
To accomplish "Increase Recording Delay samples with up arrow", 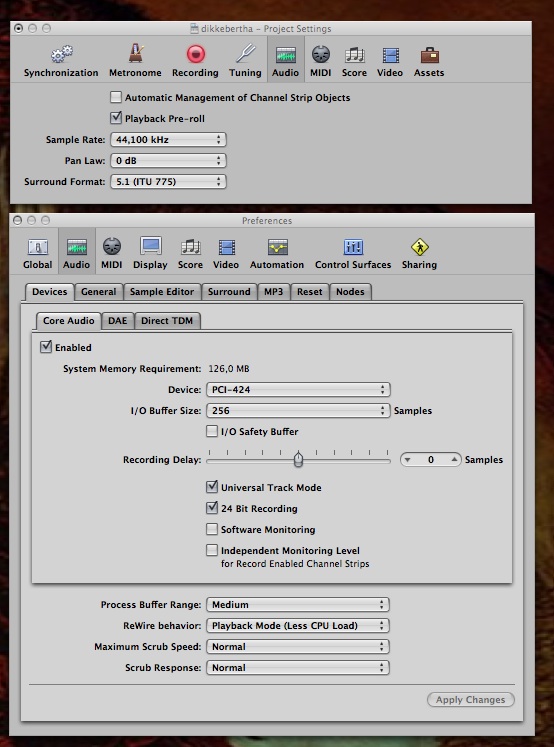I will (454, 459).
